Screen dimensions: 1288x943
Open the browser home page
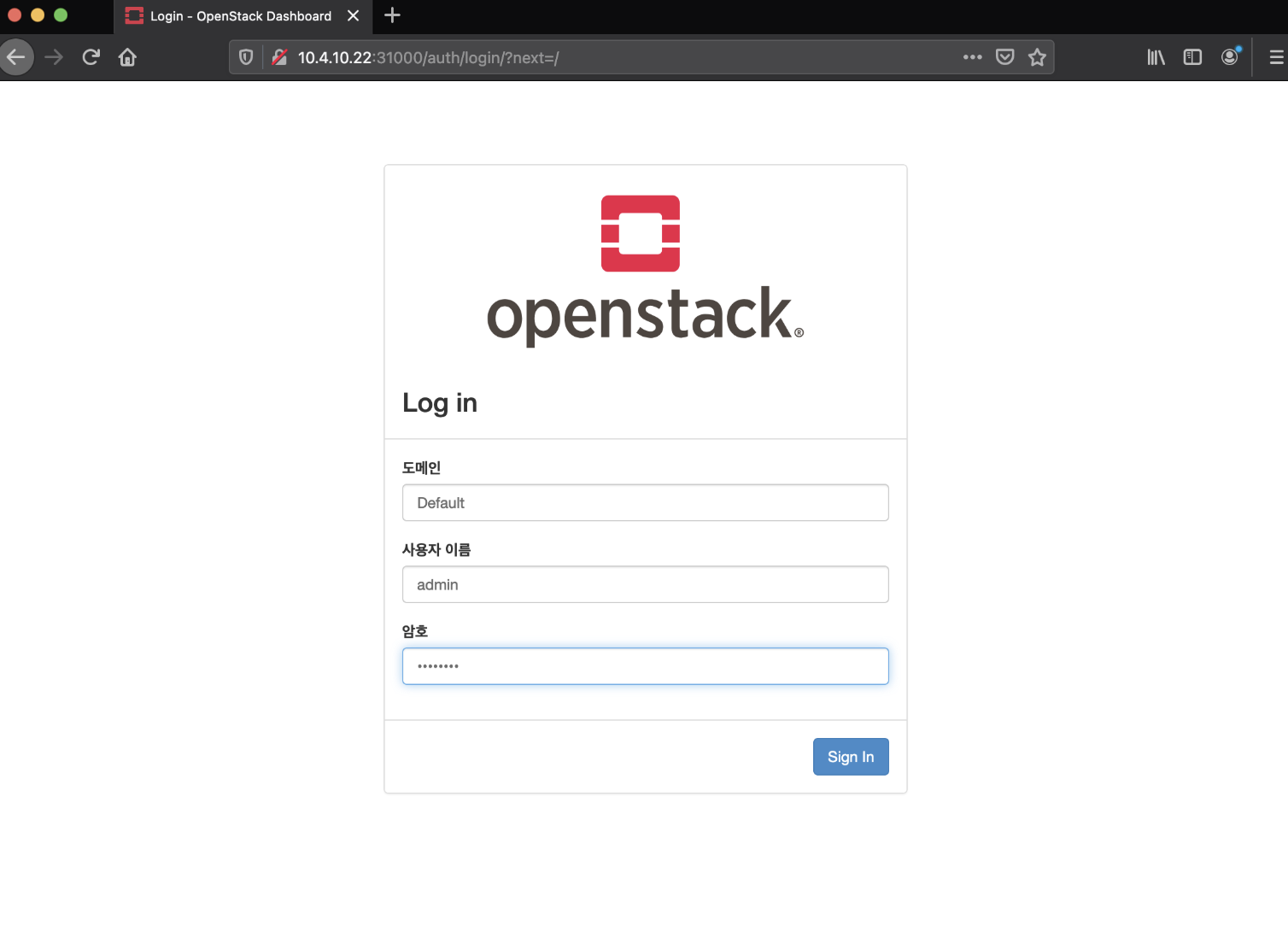coord(127,57)
